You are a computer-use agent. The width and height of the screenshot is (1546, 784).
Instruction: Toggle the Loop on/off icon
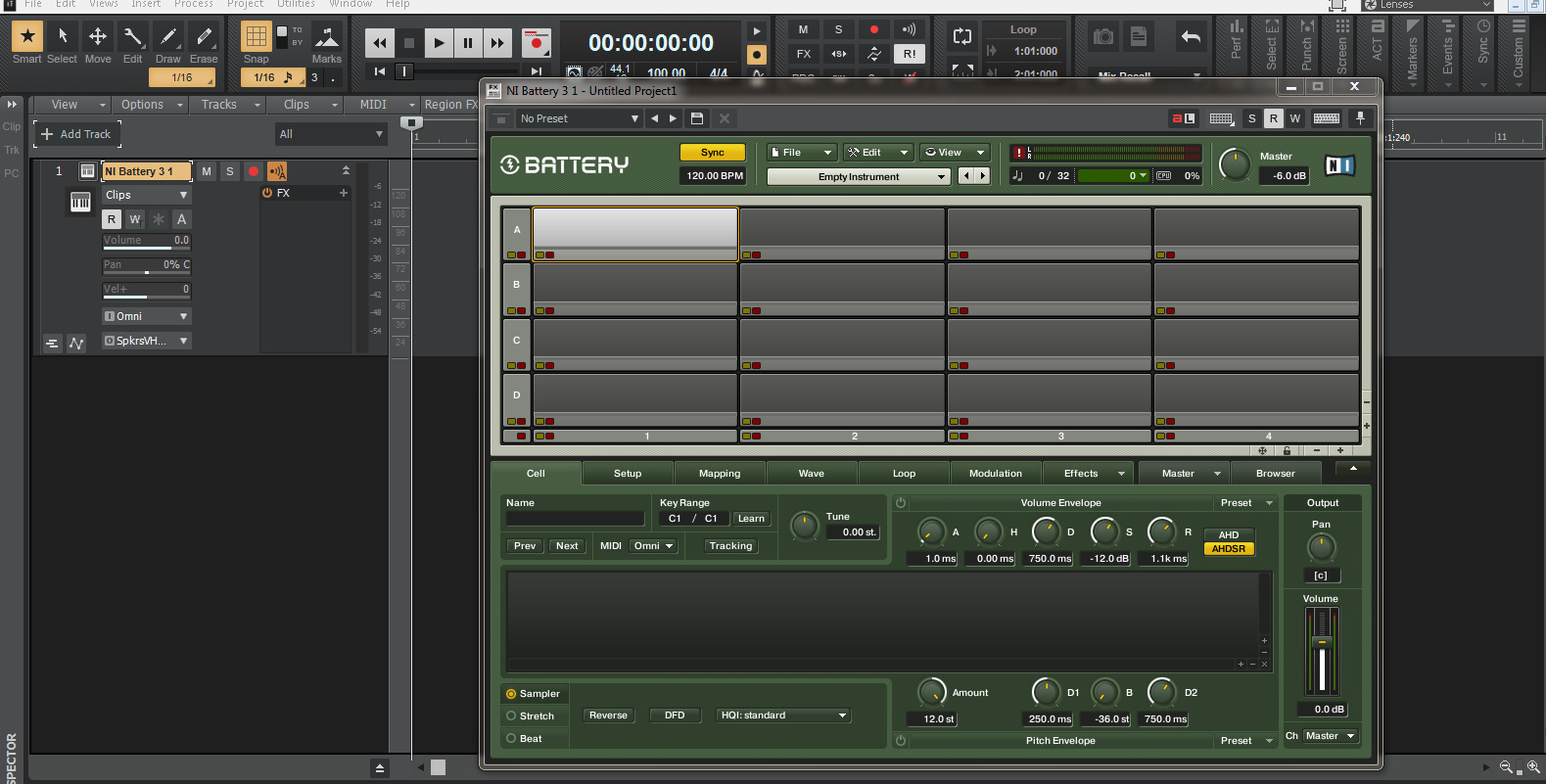(962, 37)
